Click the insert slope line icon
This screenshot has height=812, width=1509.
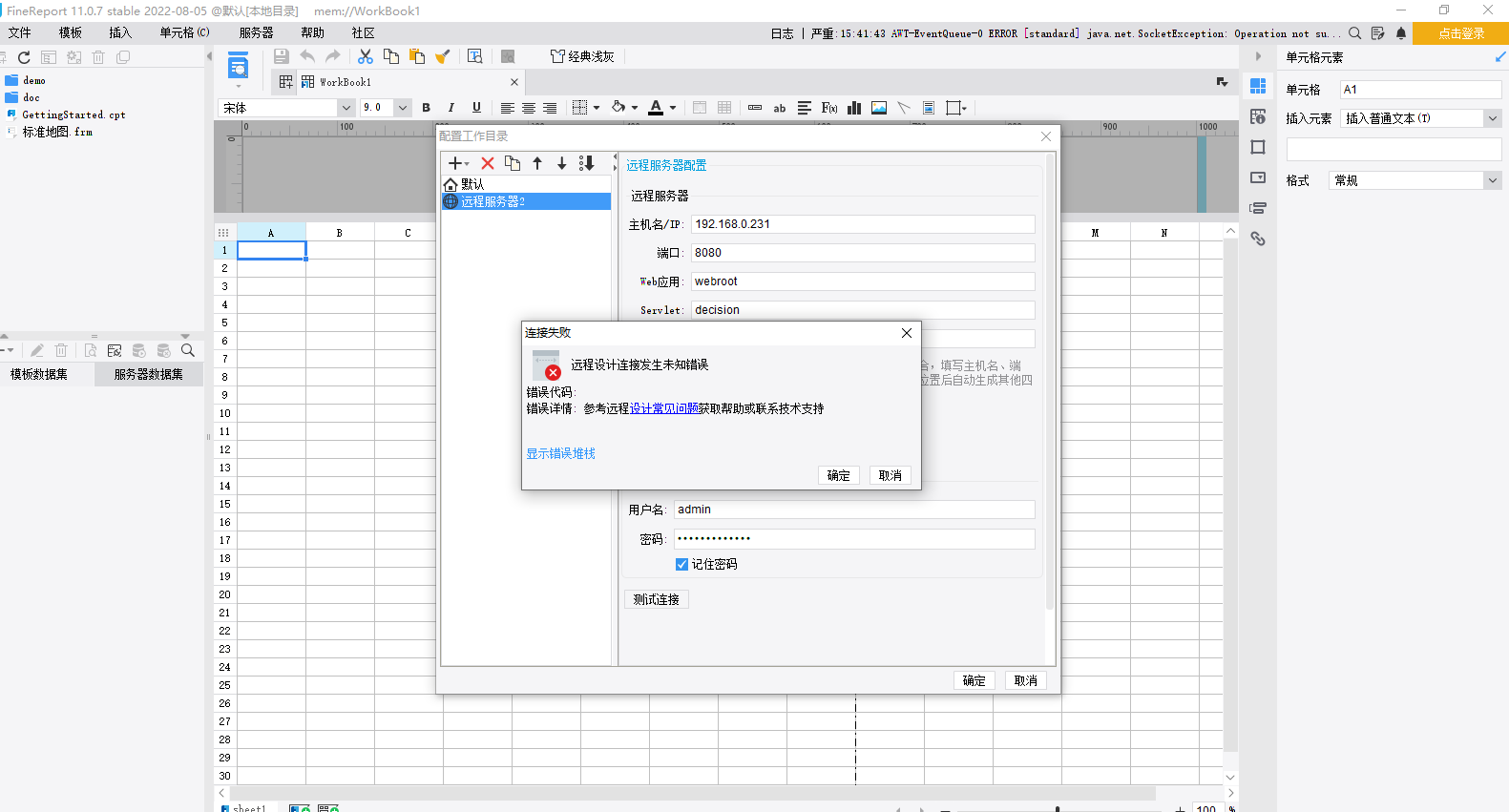tap(904, 108)
